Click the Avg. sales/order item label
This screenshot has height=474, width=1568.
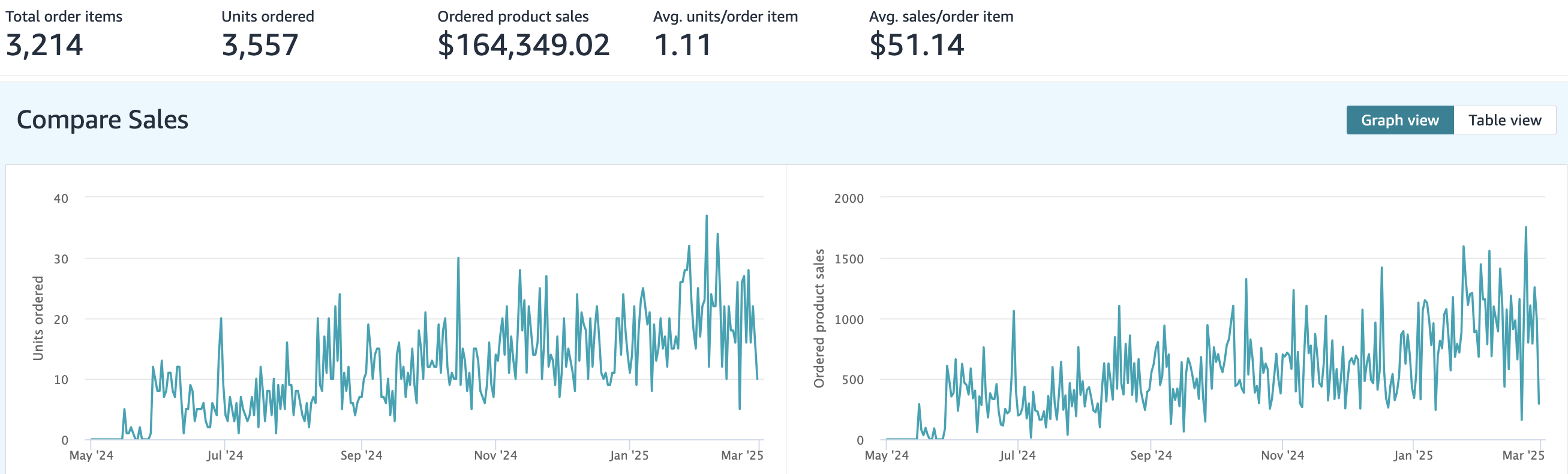point(941,16)
